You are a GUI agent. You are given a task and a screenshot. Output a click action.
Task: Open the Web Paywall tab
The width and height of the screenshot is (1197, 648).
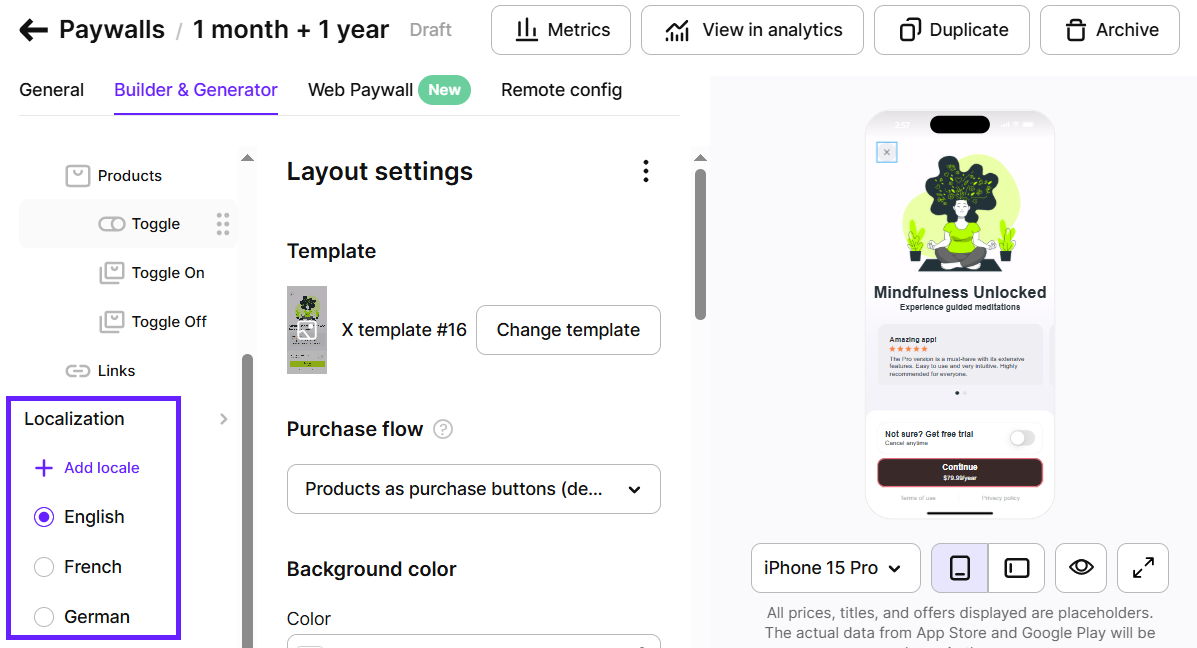coord(360,90)
